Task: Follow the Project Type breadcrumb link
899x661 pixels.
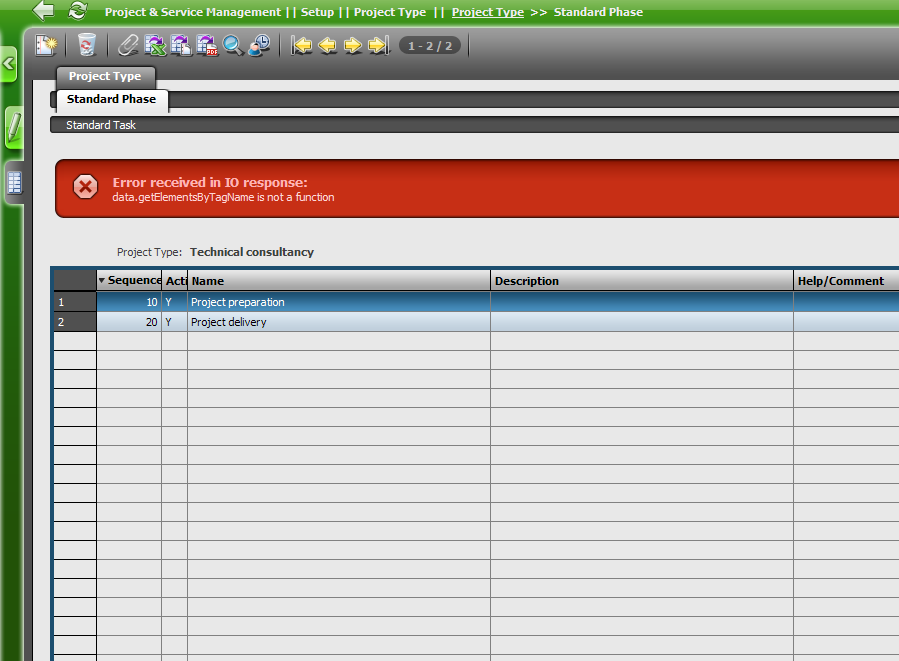Action: (487, 12)
